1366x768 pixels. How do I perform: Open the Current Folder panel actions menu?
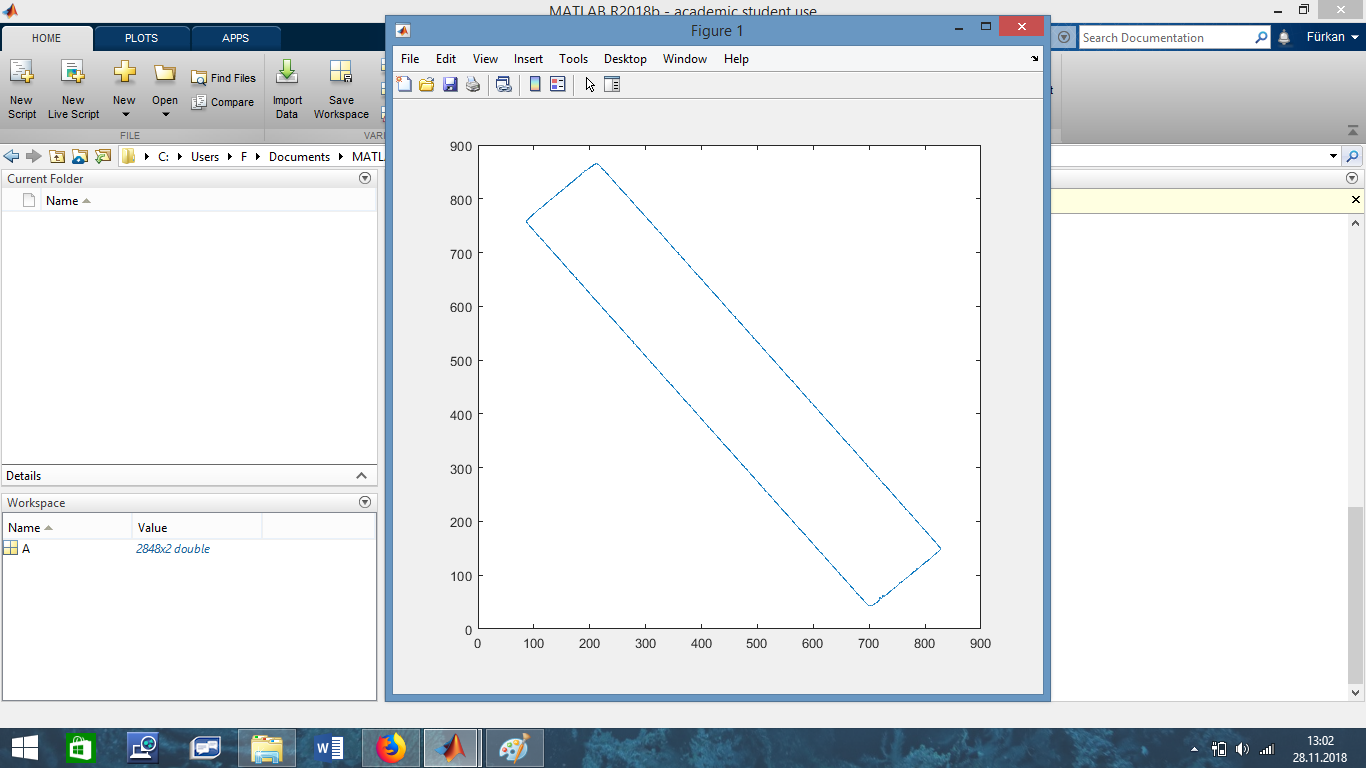365,179
